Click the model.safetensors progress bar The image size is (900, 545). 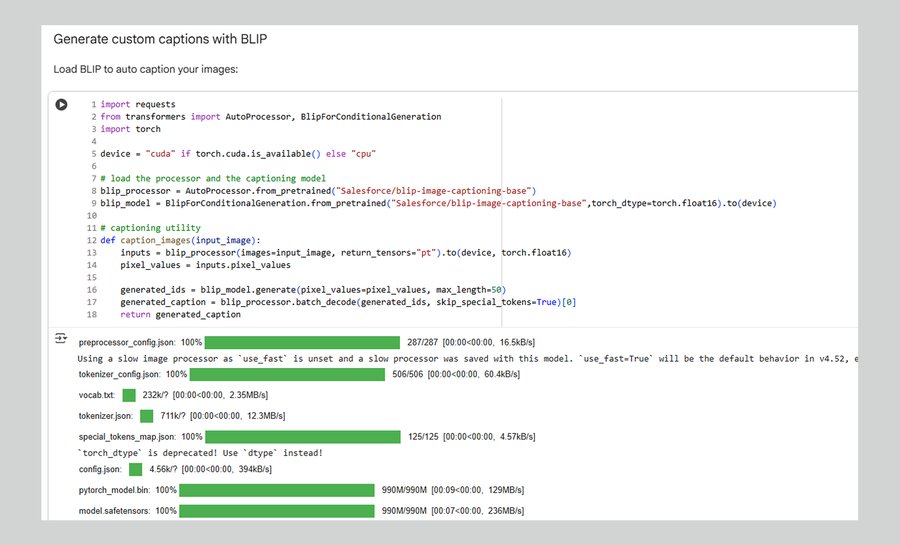[x=277, y=511]
